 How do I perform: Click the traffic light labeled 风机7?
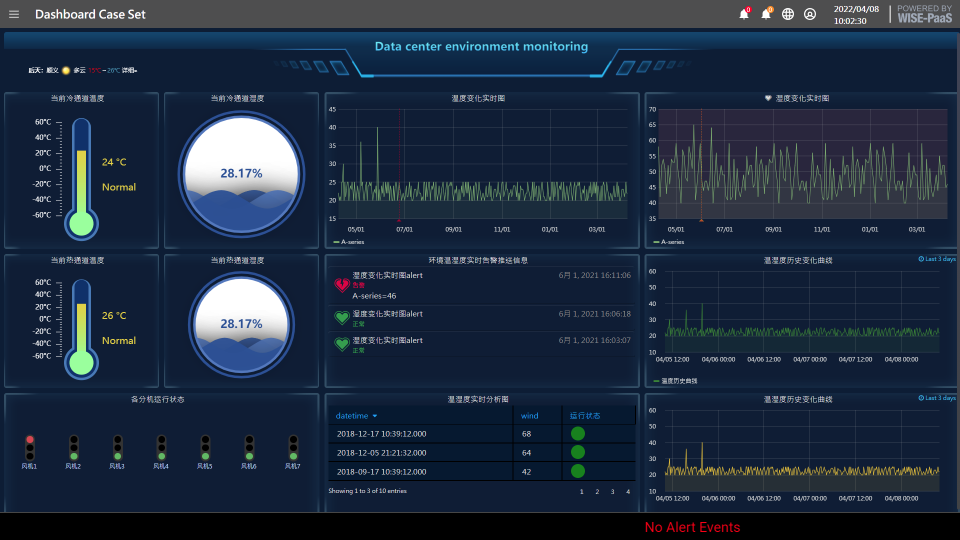click(293, 447)
